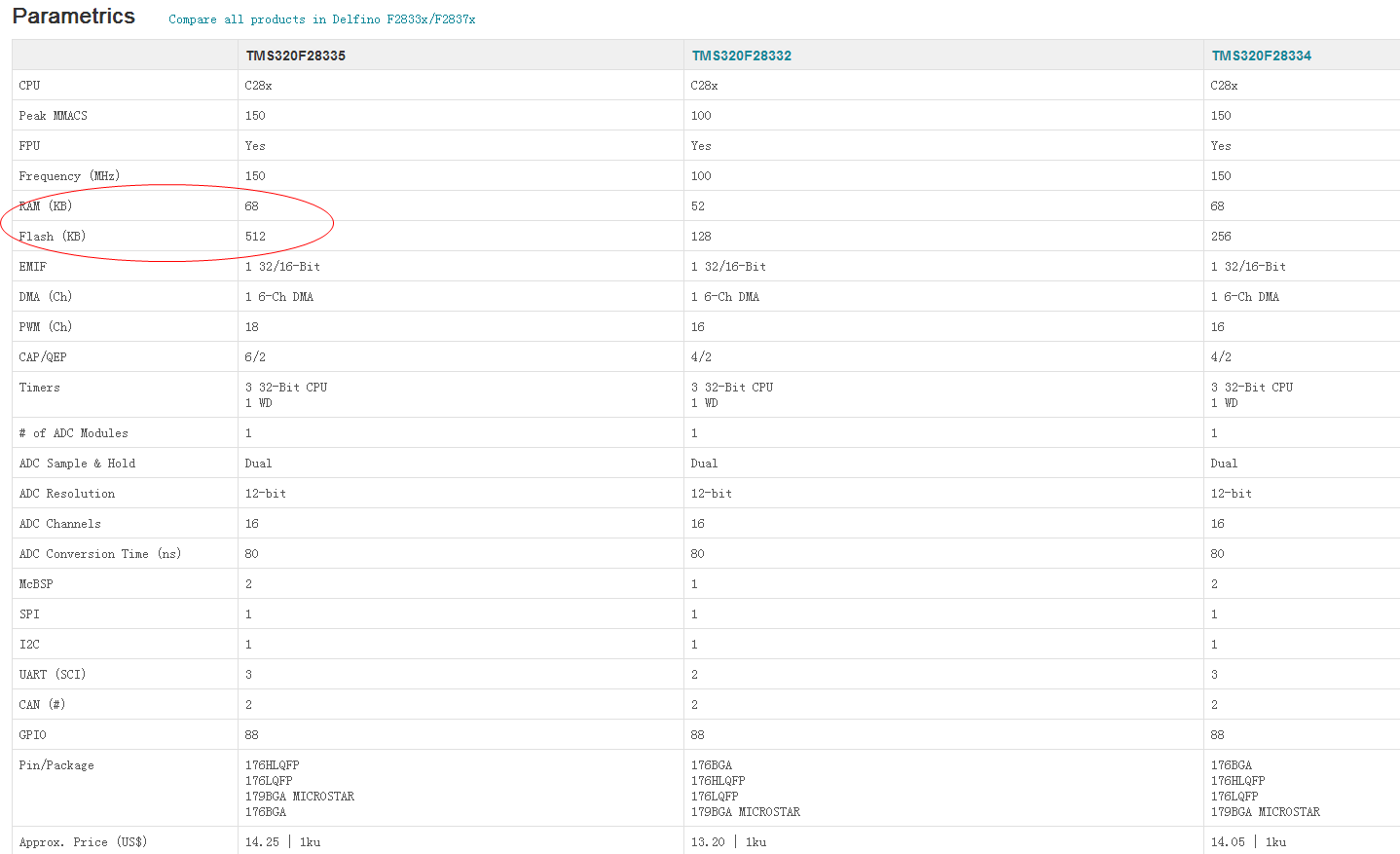Select price 13.20 | 1ku for TMS320F28332
Image resolution: width=1400 pixels, height=854 pixels.
pos(728,842)
